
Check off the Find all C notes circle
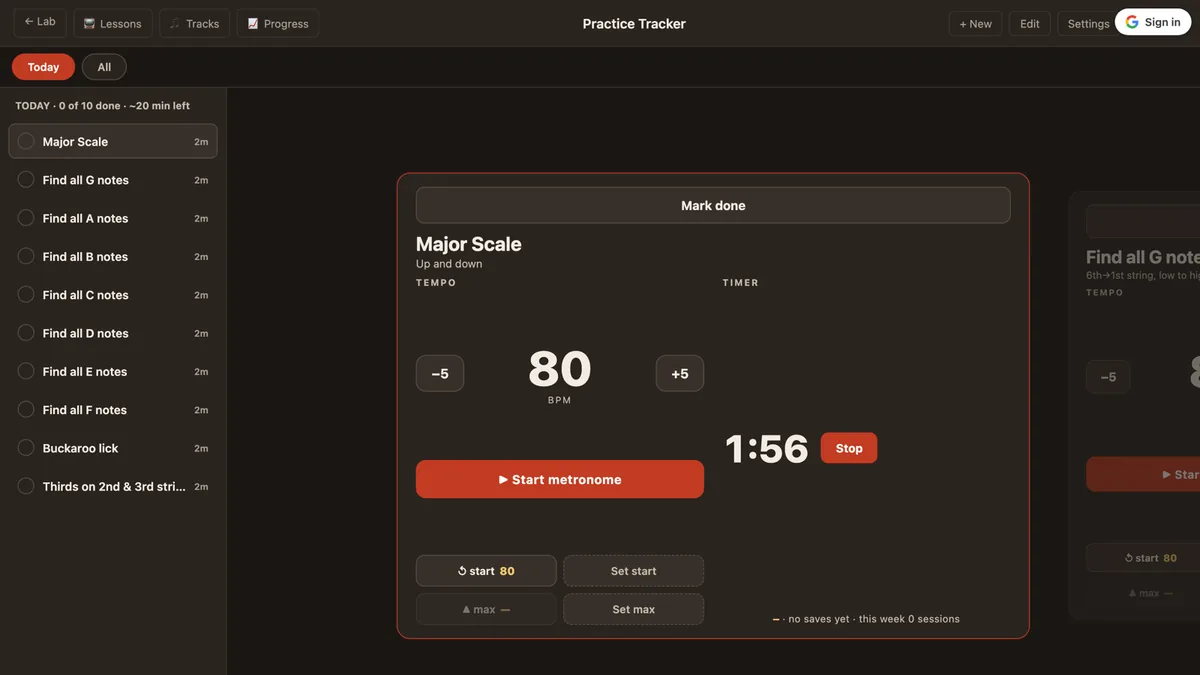26,295
